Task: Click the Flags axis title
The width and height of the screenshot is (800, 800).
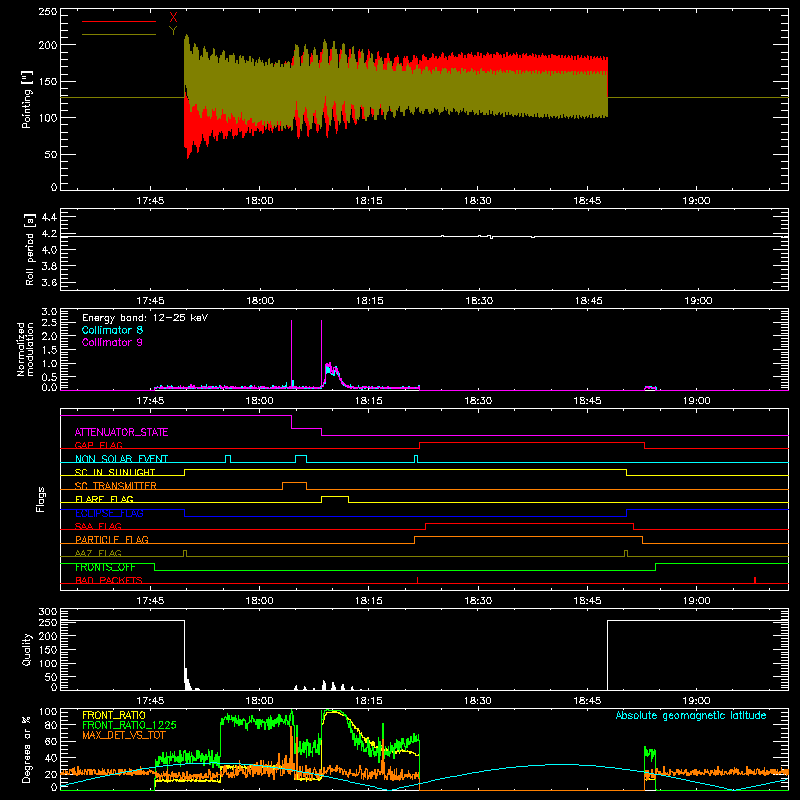Action: click(40, 499)
